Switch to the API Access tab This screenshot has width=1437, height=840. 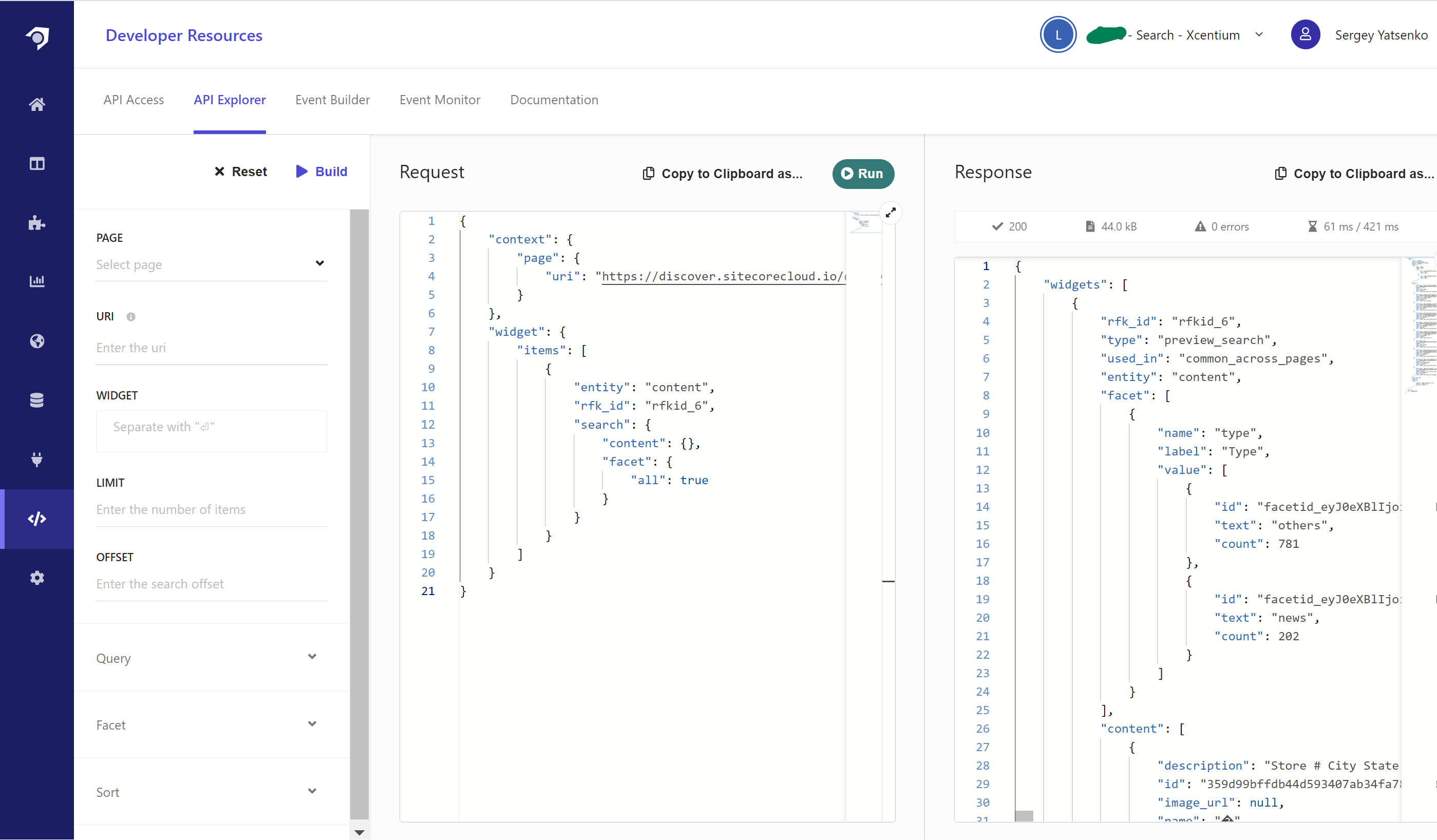134,100
